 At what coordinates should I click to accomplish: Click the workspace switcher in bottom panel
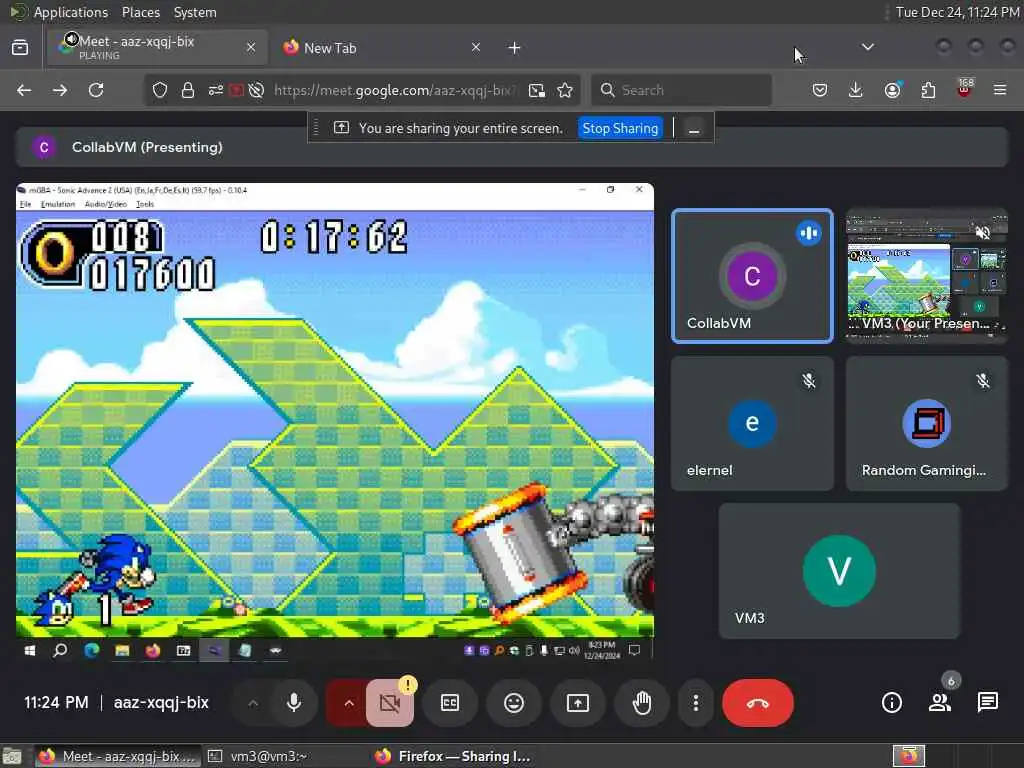pos(908,756)
